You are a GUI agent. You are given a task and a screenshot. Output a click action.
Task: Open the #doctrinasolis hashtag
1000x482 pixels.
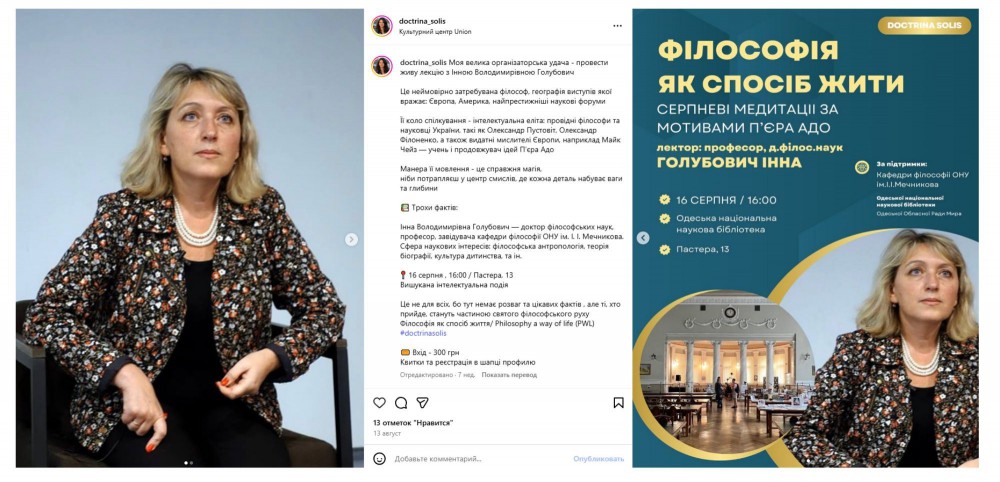(x=423, y=333)
